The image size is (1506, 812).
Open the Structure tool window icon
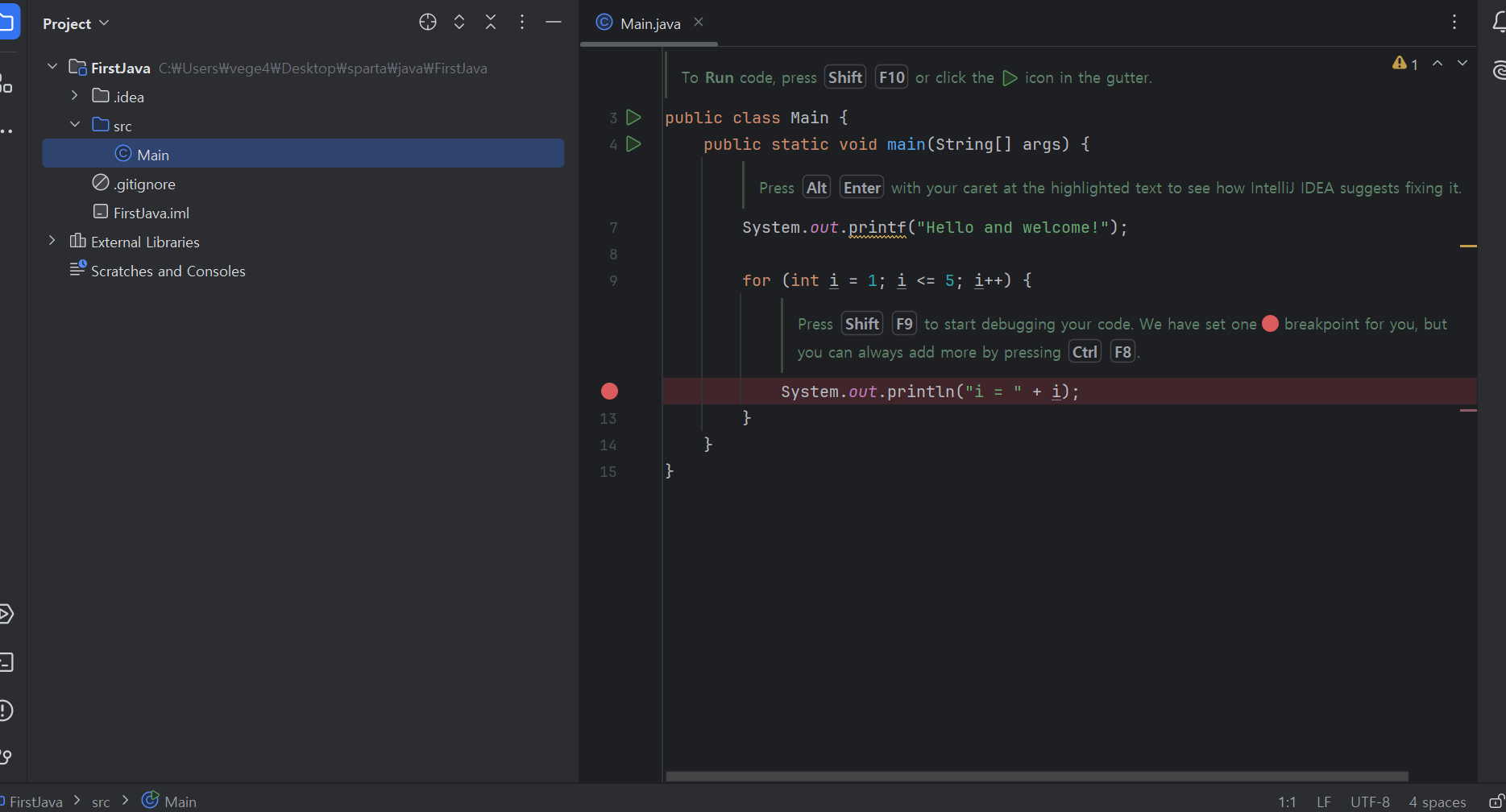[x=6, y=83]
